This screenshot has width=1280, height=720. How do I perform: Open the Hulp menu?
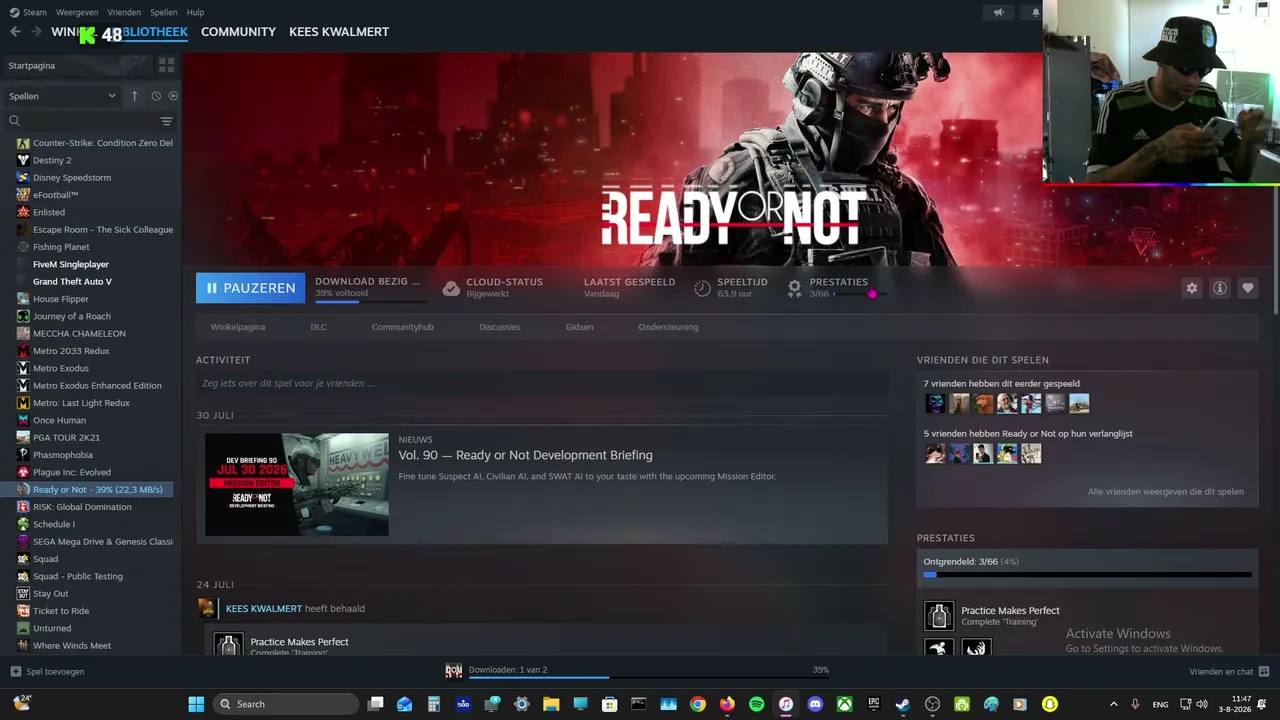tap(195, 13)
